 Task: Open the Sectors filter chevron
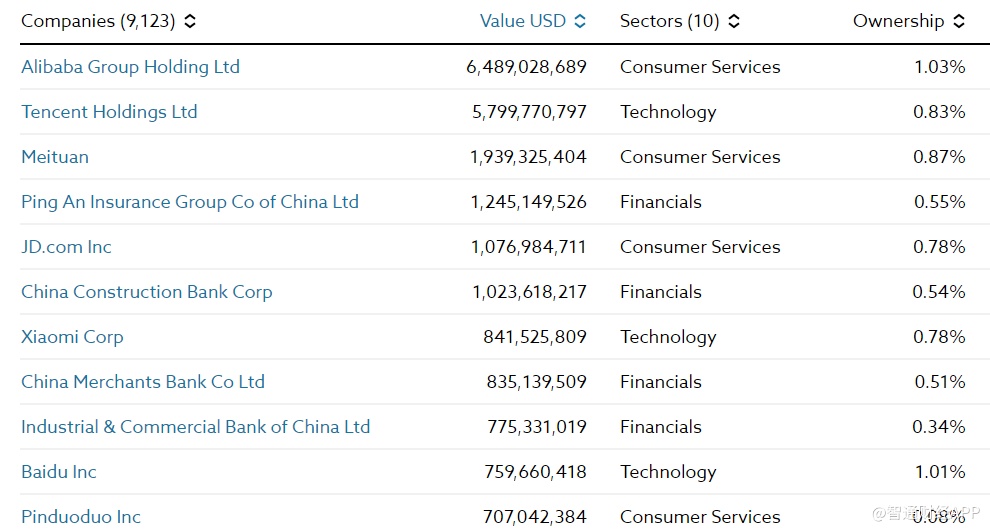(x=734, y=21)
